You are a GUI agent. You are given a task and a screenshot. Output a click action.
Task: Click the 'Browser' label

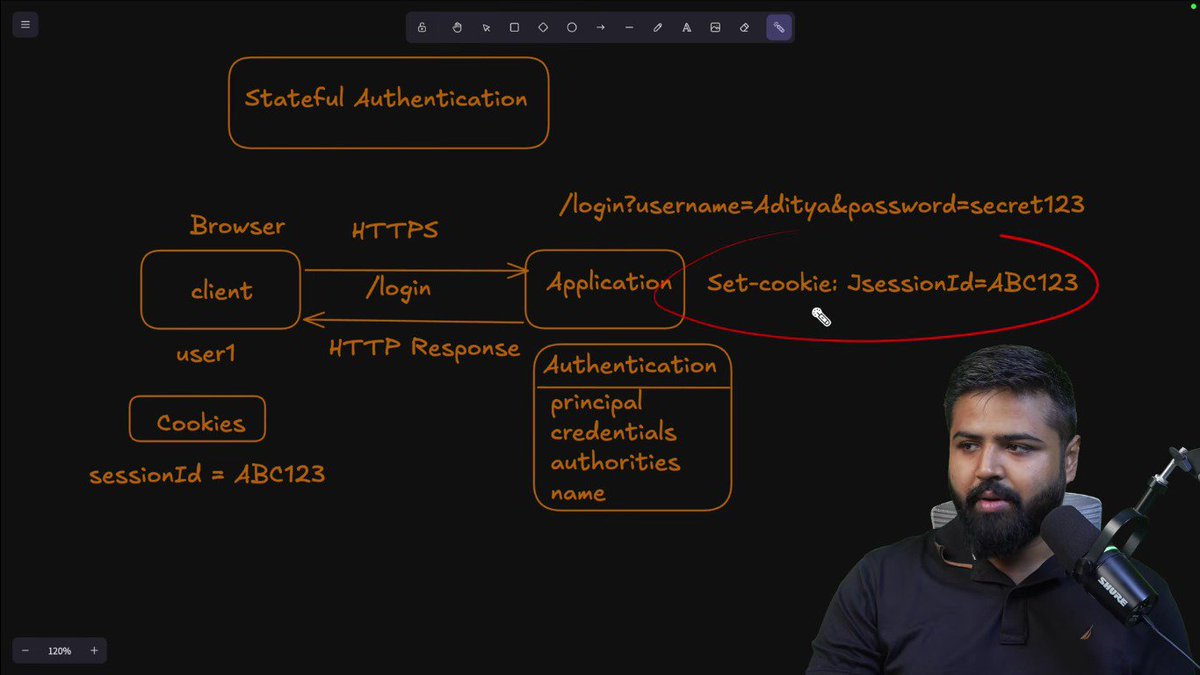pyautogui.click(x=237, y=226)
